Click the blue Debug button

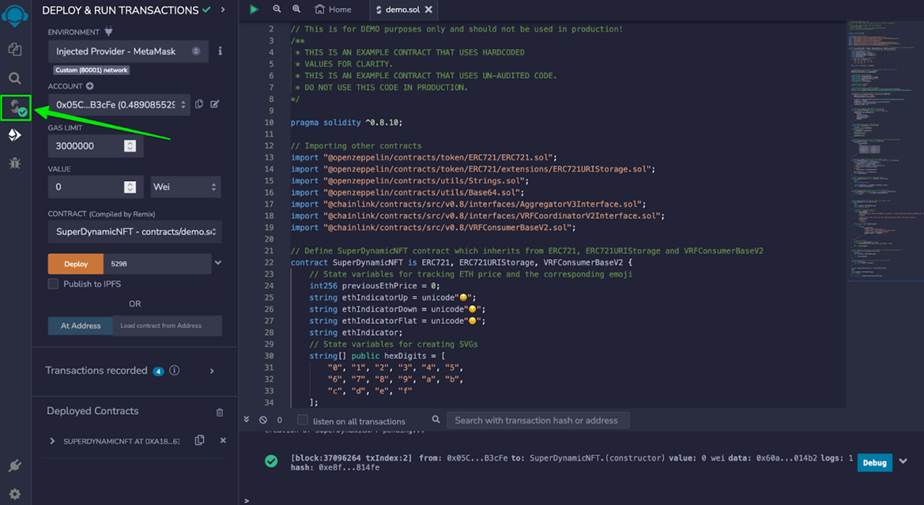point(874,463)
